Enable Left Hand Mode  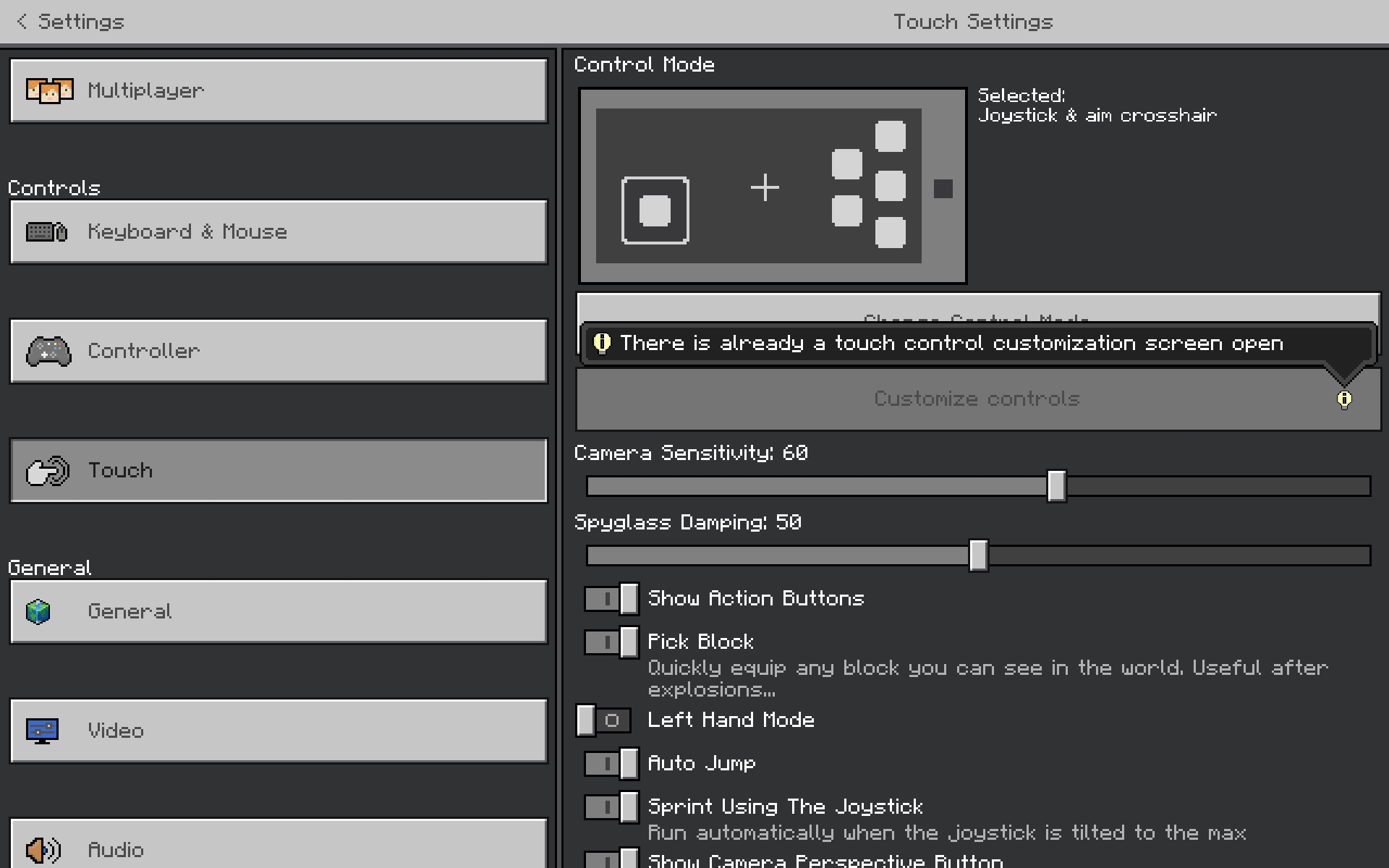click(604, 720)
